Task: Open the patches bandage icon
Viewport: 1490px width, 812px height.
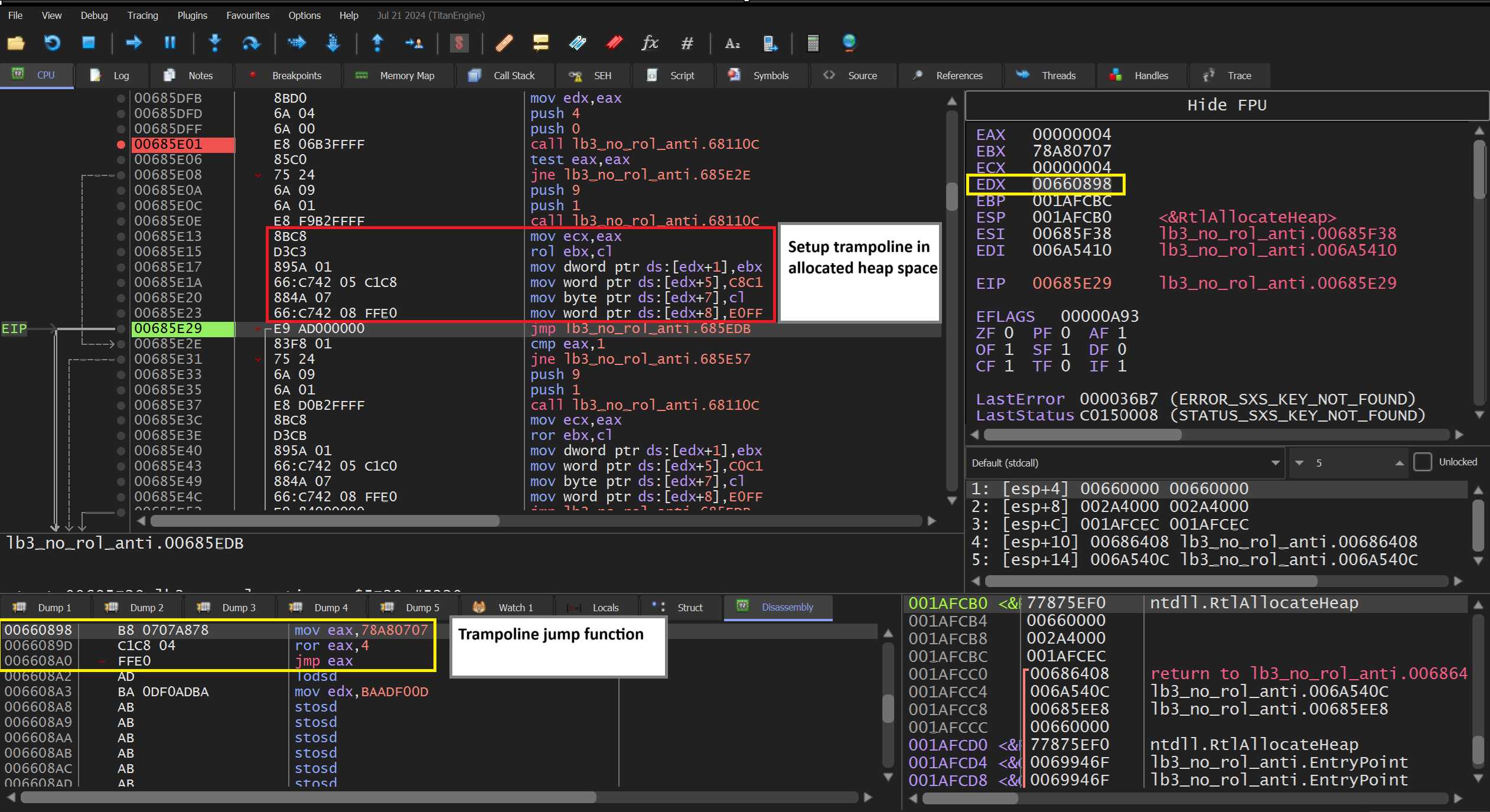Action: (504, 43)
